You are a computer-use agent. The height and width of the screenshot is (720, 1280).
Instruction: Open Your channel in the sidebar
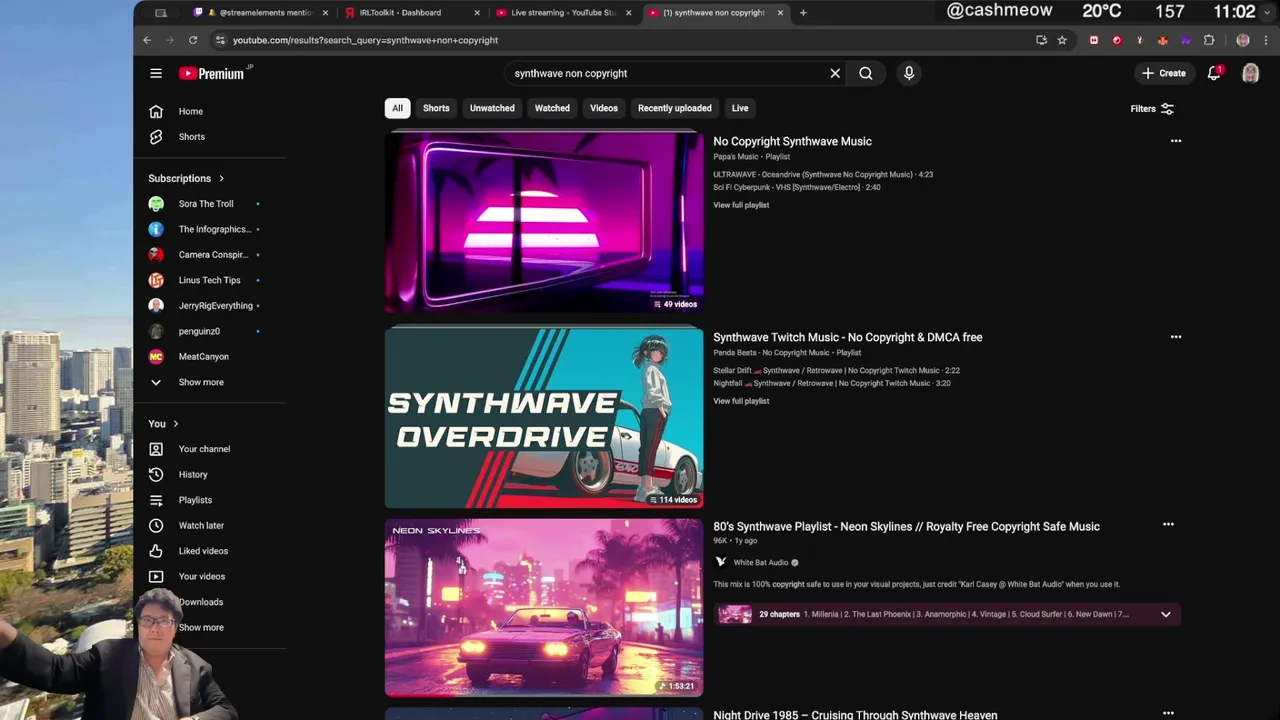pyautogui.click(x=204, y=450)
